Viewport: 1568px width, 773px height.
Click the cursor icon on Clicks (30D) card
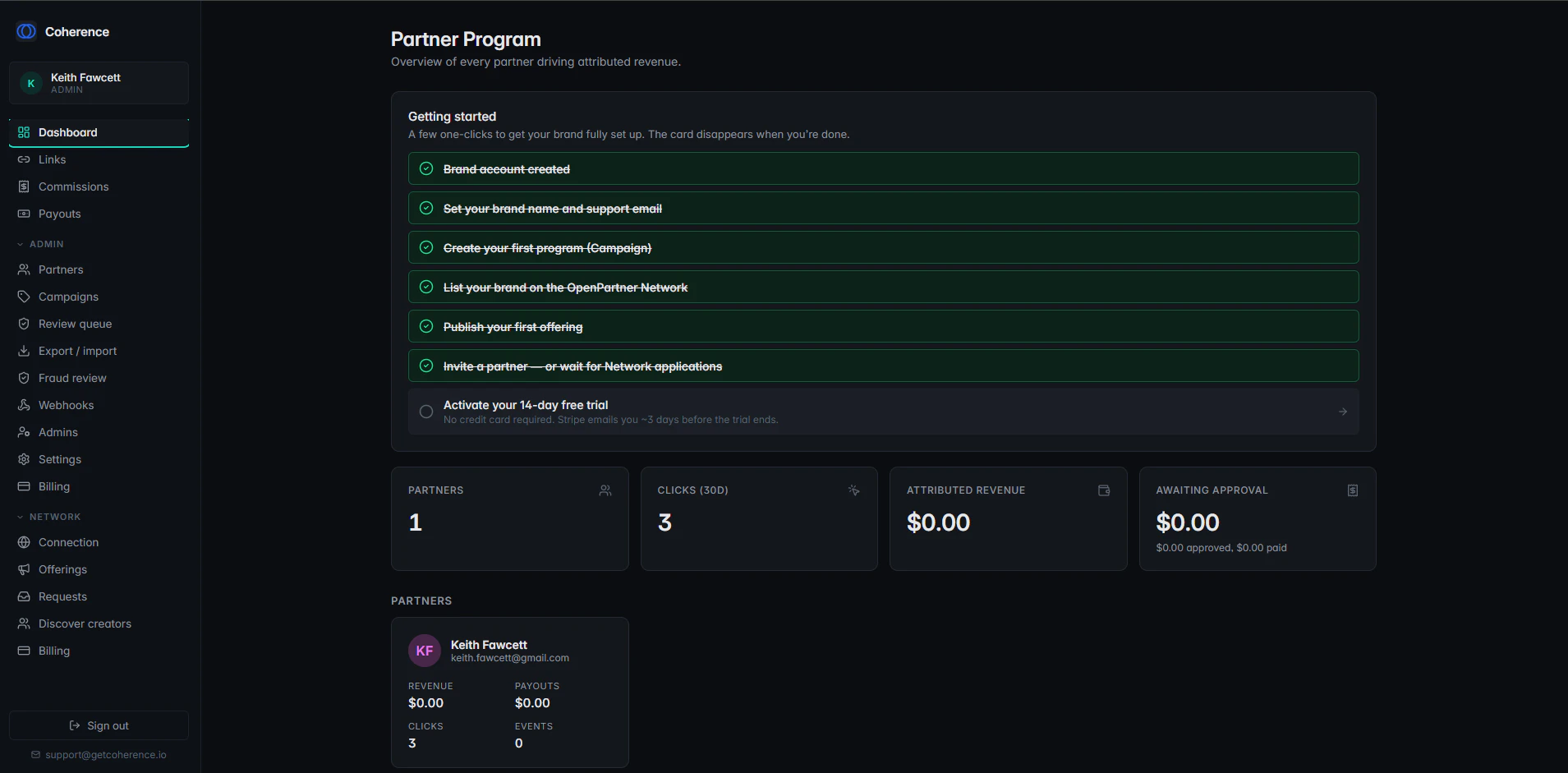pos(854,490)
